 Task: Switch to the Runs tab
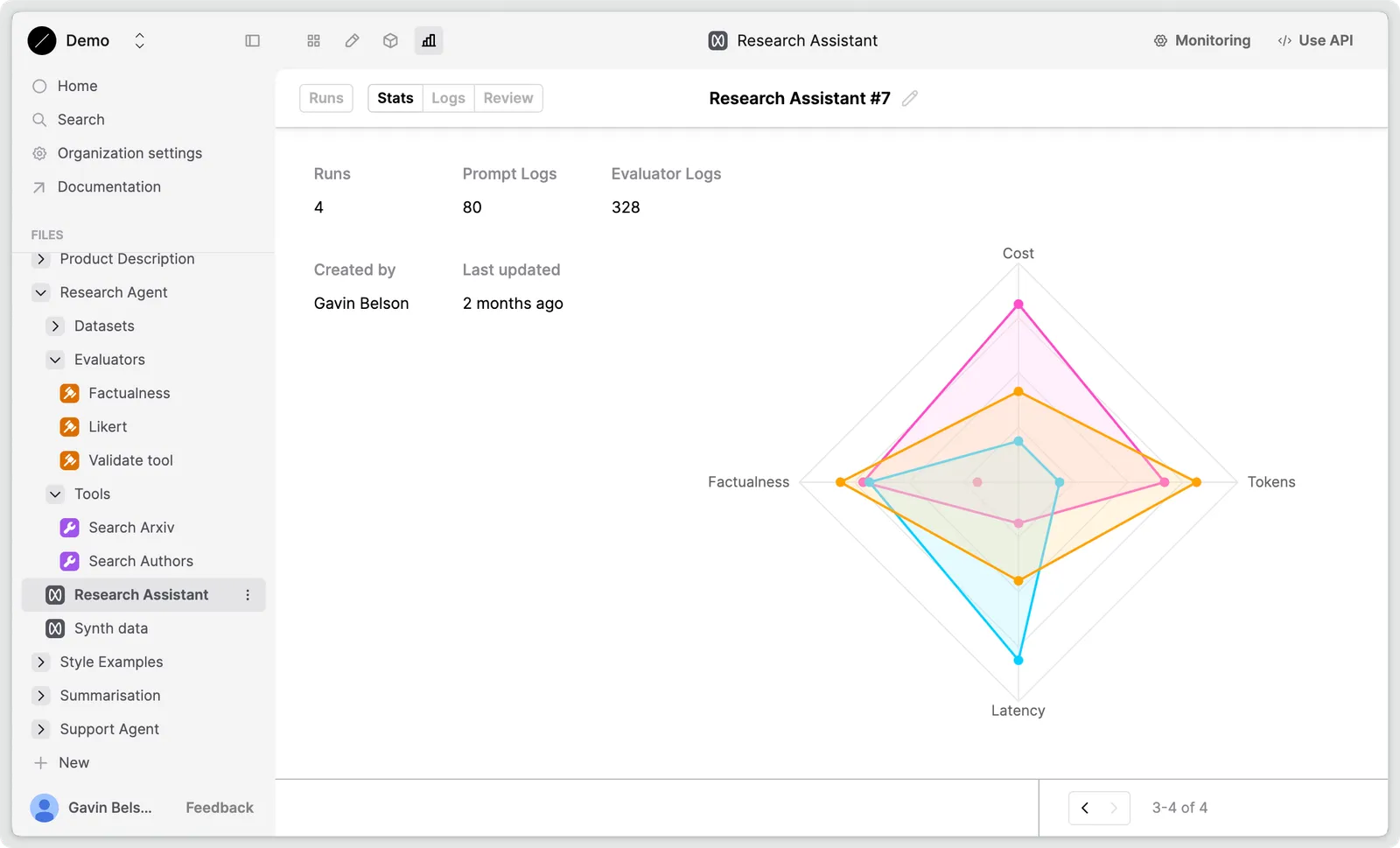click(326, 98)
